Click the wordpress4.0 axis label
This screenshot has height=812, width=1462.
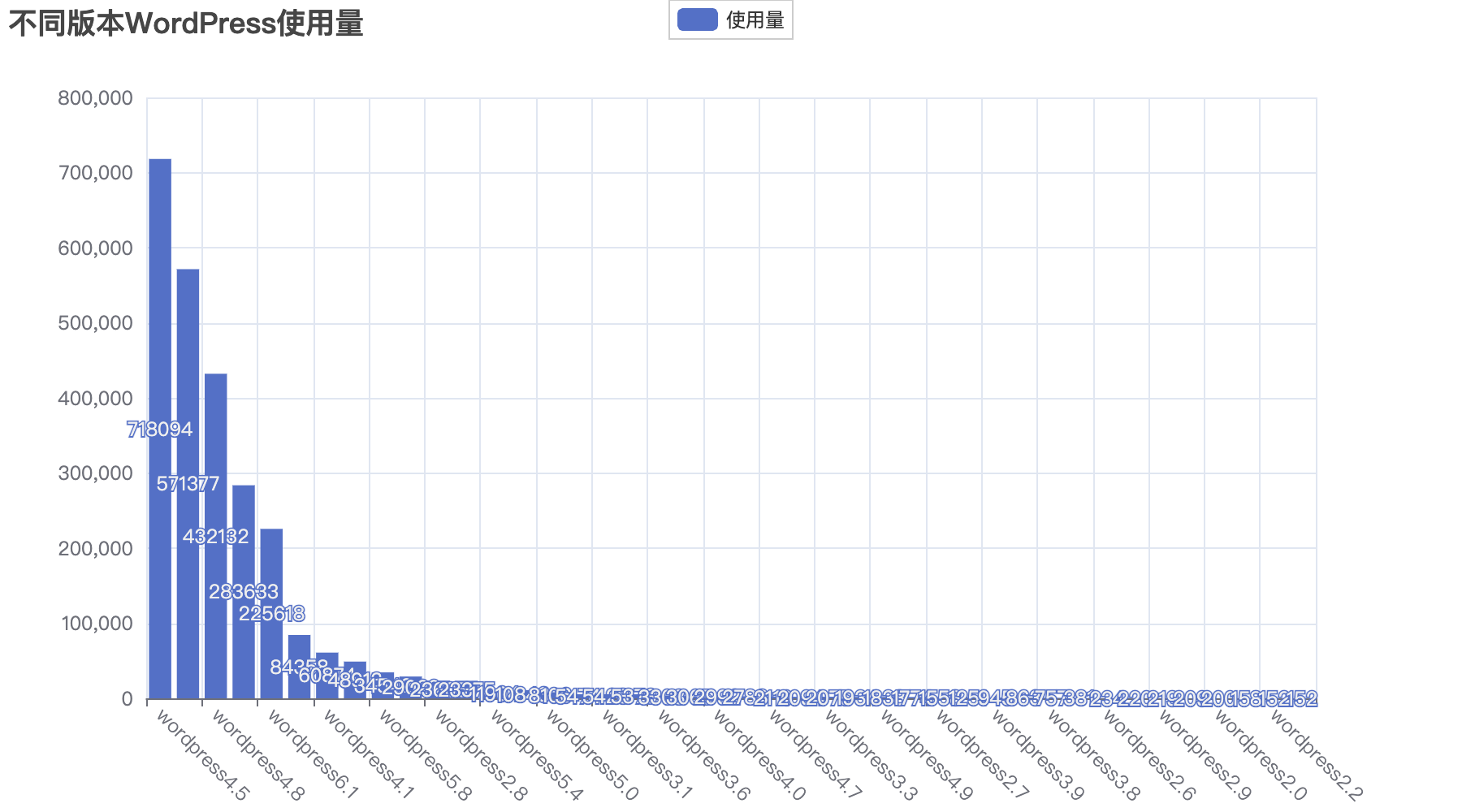point(758,755)
